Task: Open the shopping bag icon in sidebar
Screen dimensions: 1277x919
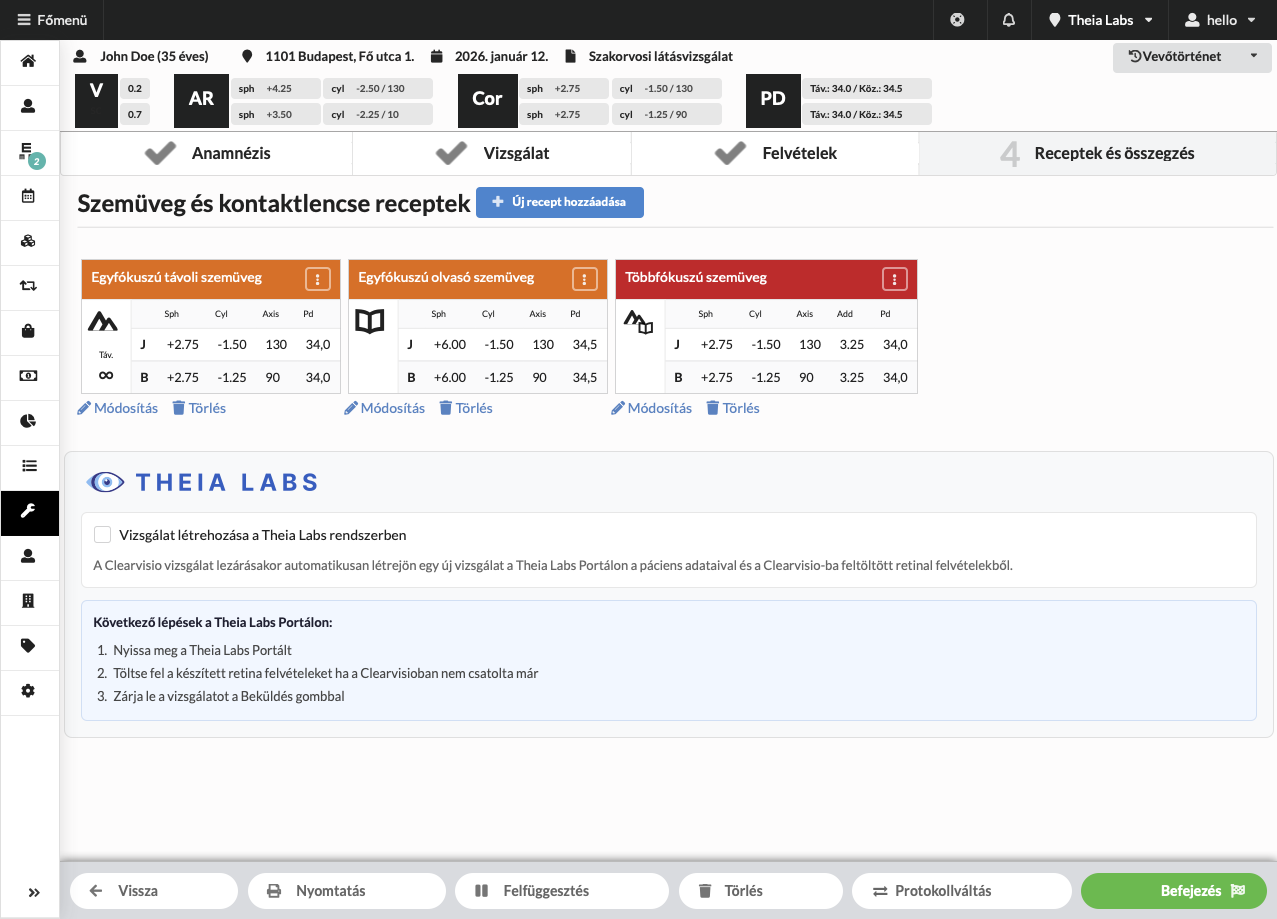Action: coord(29,332)
